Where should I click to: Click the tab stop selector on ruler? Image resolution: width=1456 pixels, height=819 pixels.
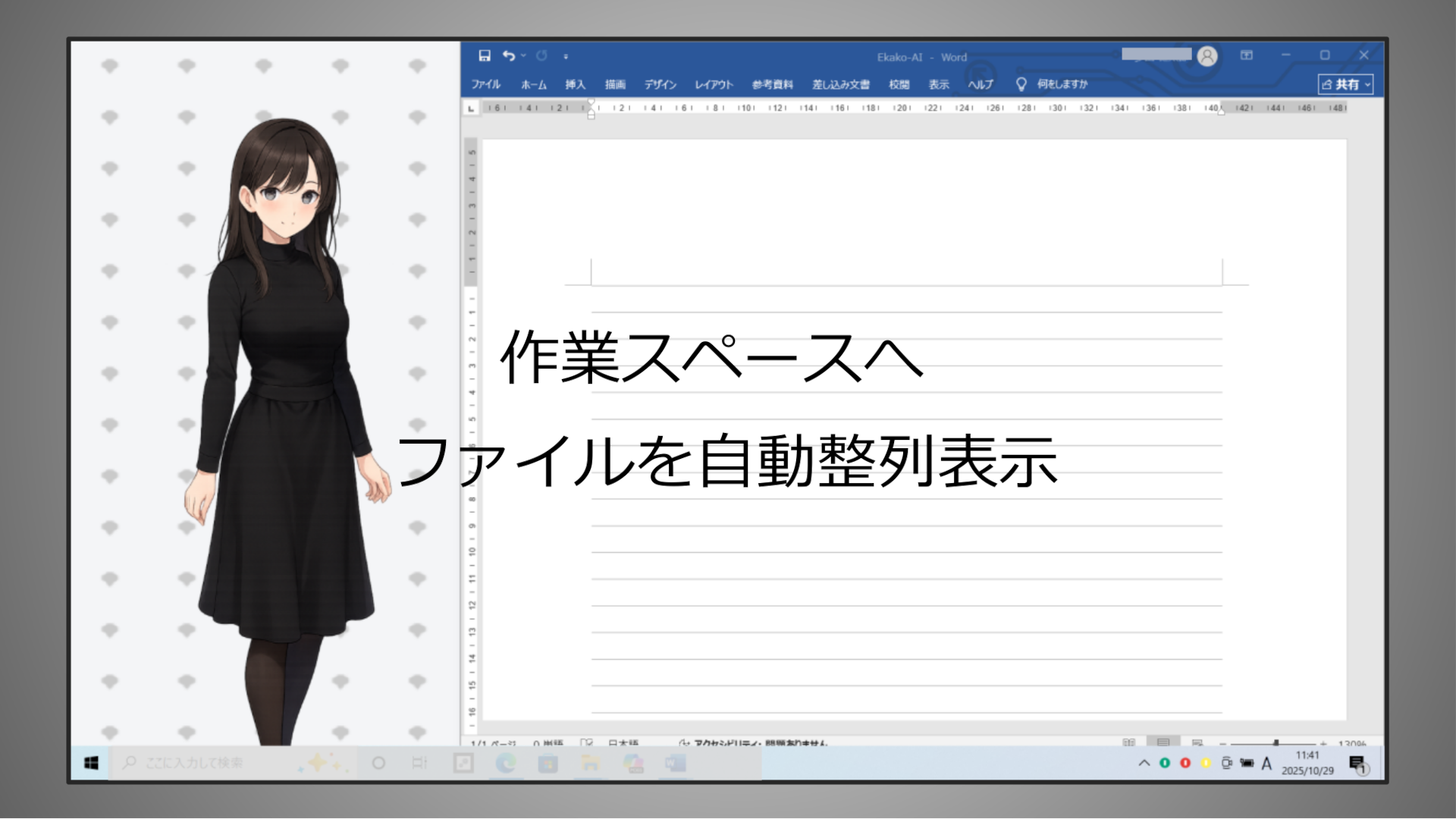click(471, 108)
